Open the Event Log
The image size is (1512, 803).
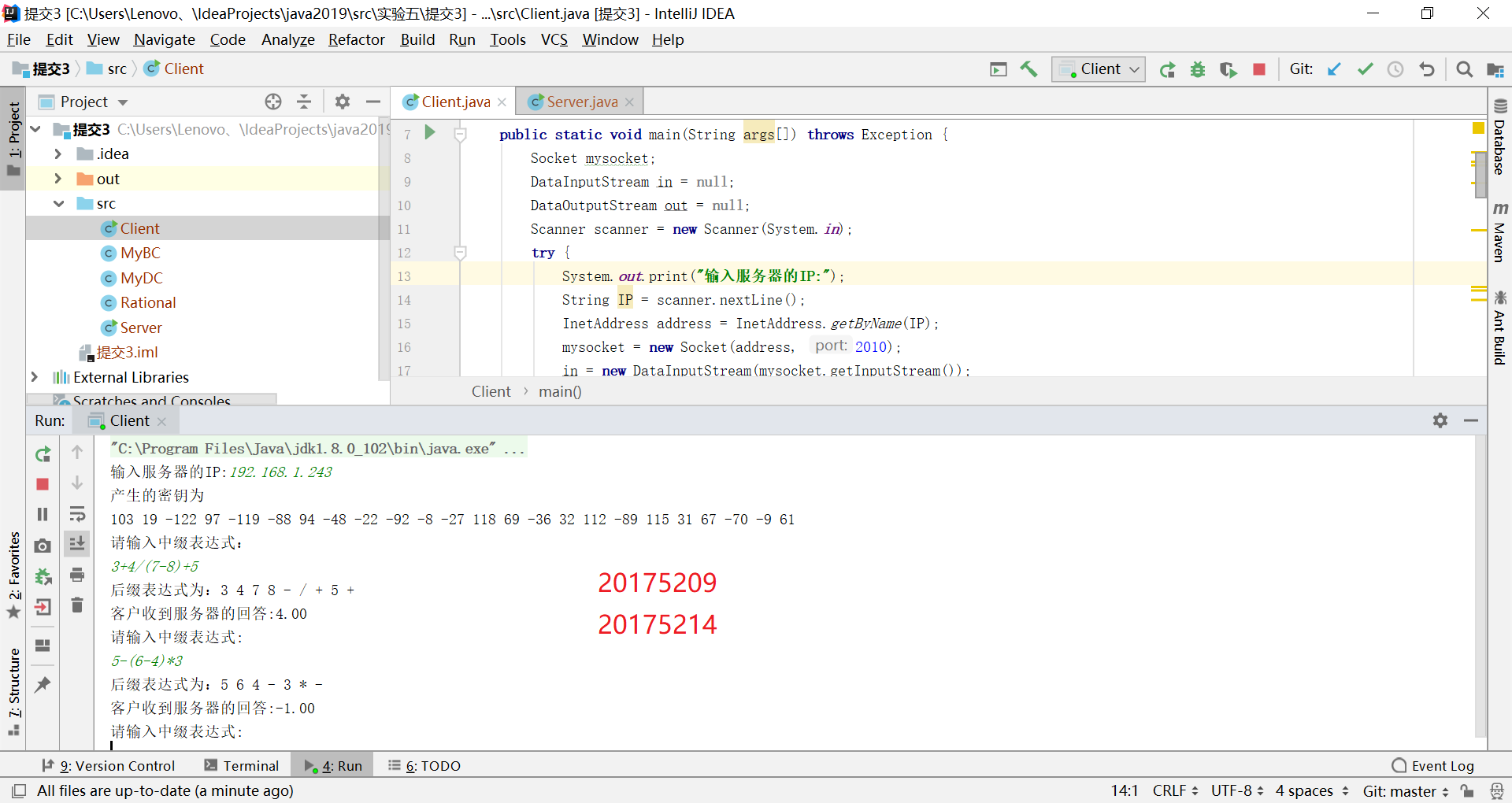[1433, 766]
